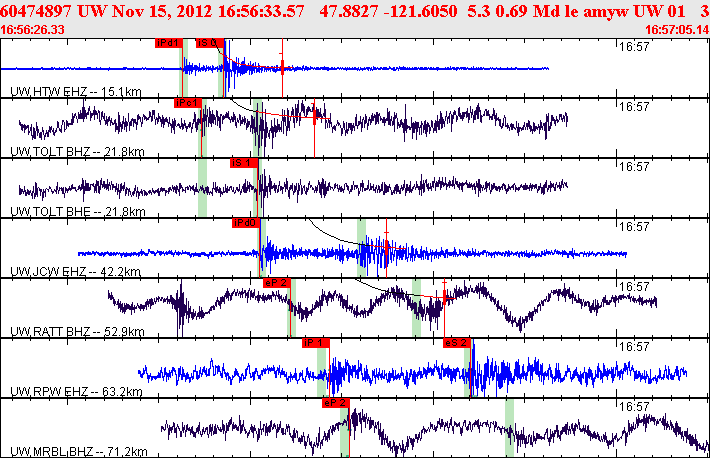Viewport: 710px width, 458px height.
Task: Select the eP 2 pick flag on RATT trace
Action: 276,283
